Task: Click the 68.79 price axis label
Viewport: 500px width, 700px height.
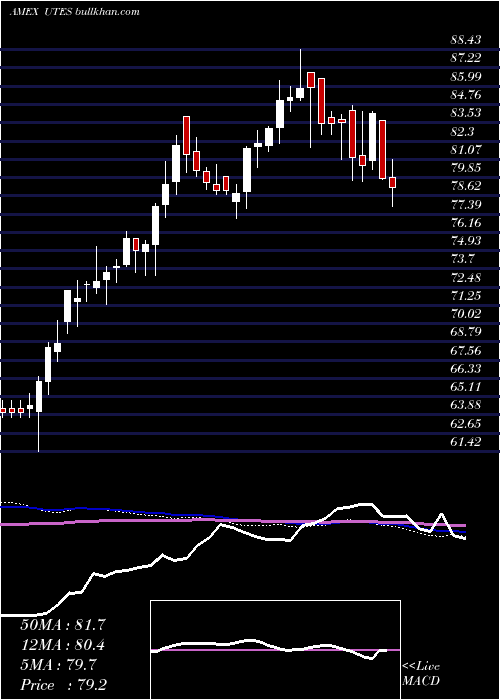Action: tap(466, 332)
